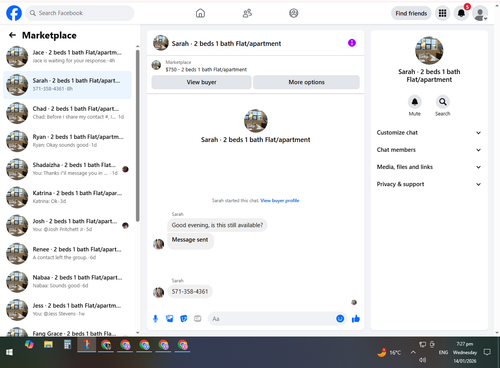The image size is (500, 368).
Task: Open the Home feed icon
Action: (x=200, y=13)
